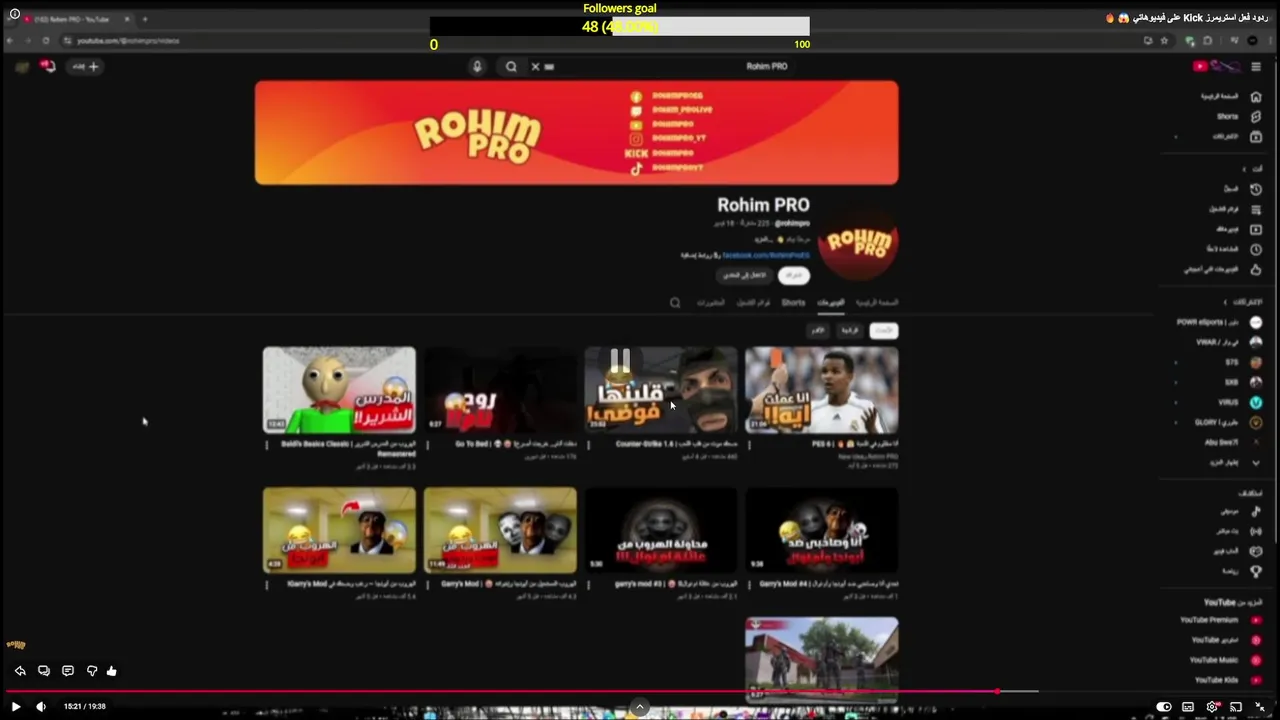Select the Latest filter chip

pyautogui.click(x=883, y=330)
